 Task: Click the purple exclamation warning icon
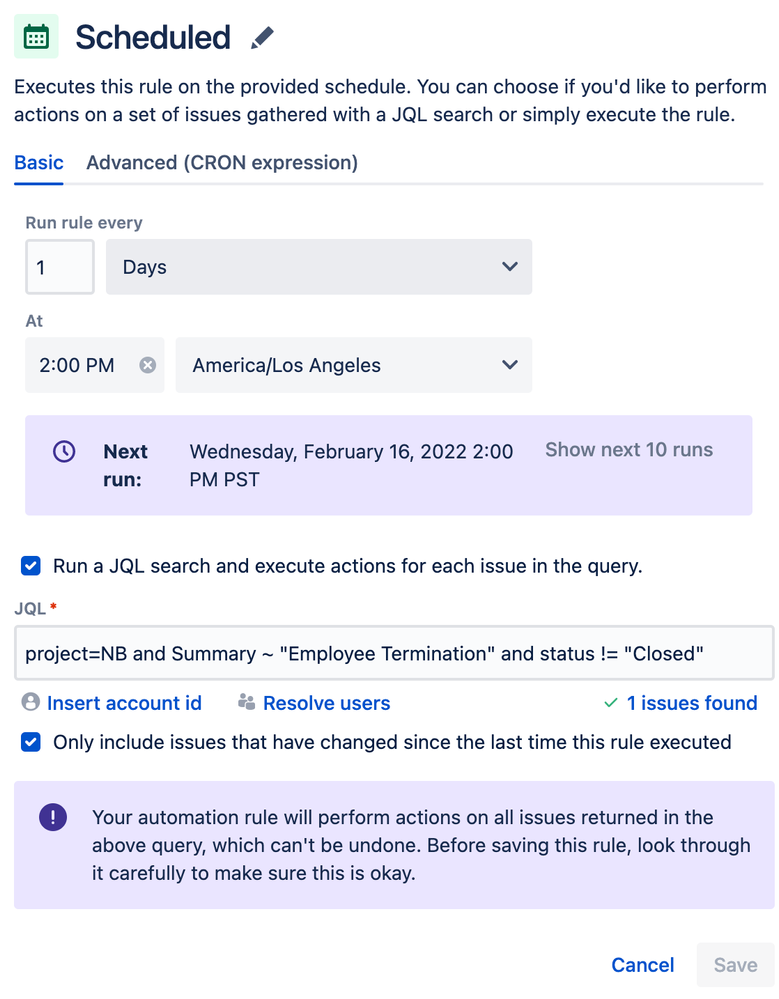(52, 818)
